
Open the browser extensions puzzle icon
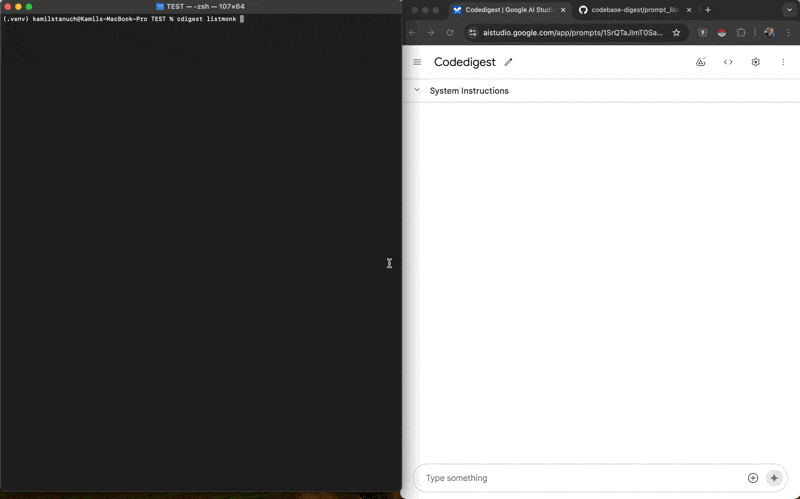click(x=741, y=32)
